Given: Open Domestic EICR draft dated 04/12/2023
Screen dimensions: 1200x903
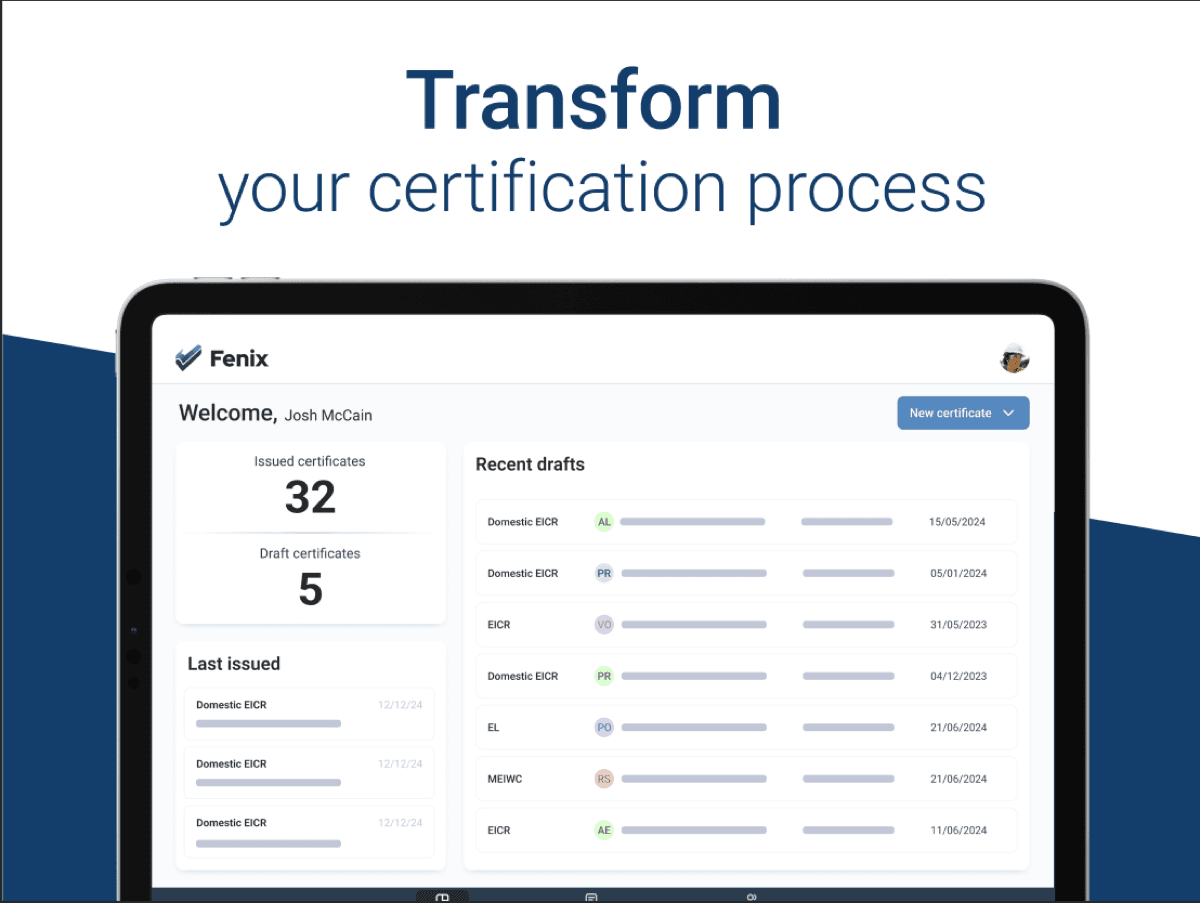Looking at the screenshot, I should 745,676.
